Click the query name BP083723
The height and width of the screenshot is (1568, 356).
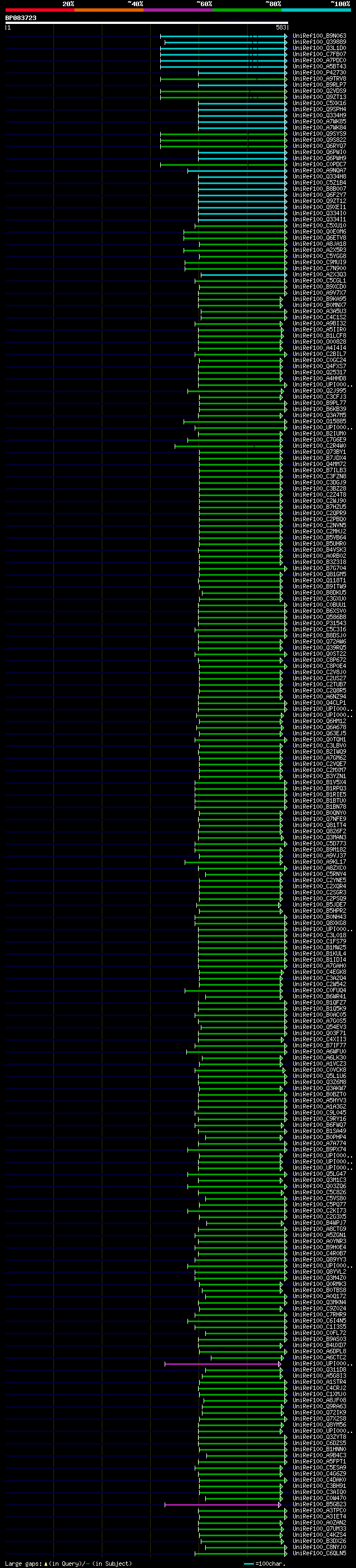click(21, 18)
